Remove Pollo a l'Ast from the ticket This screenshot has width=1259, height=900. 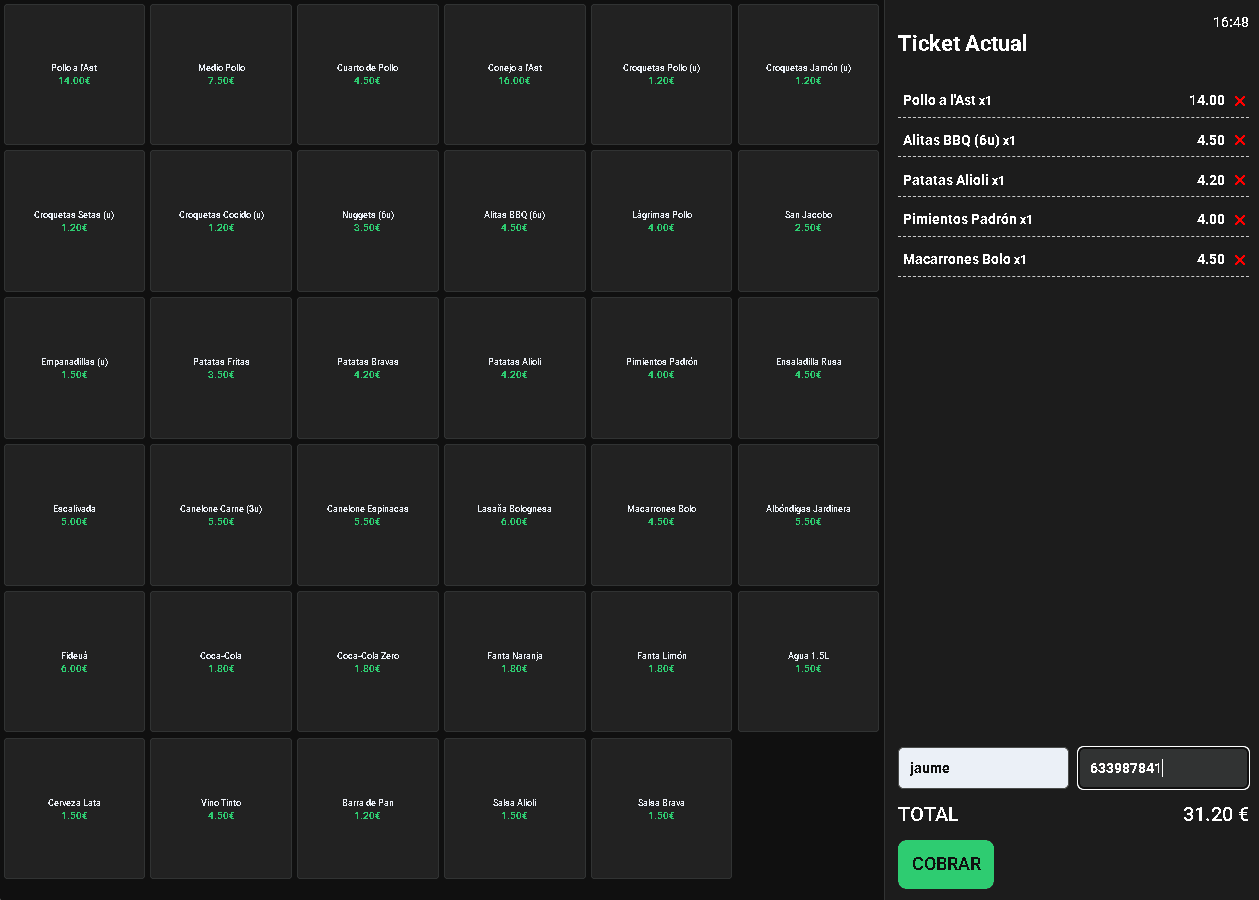click(x=1240, y=101)
